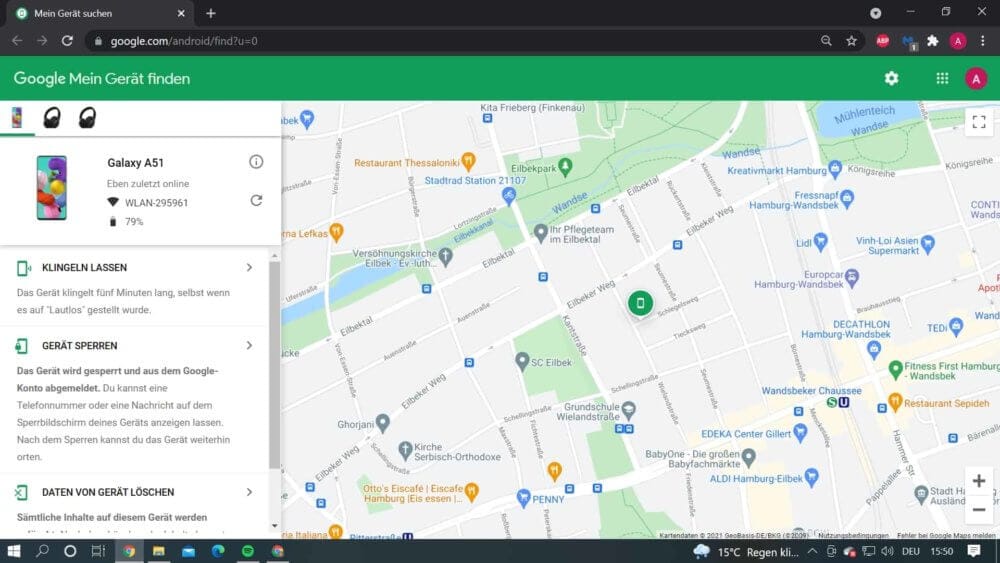This screenshot has width=1000, height=563.
Task: Open Chrome's three-dot menu
Action: (x=982, y=41)
